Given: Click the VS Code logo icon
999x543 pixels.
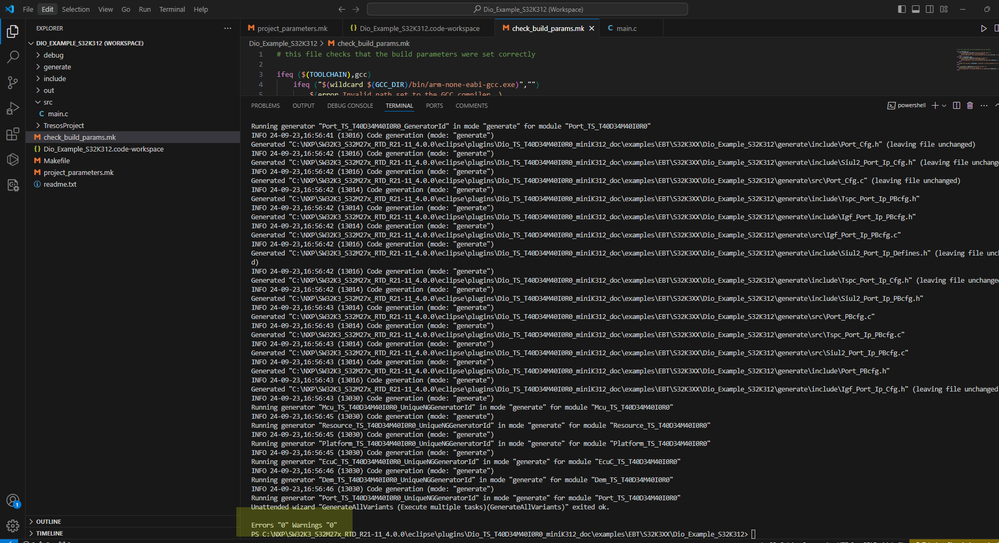Looking at the screenshot, I should (9, 9).
